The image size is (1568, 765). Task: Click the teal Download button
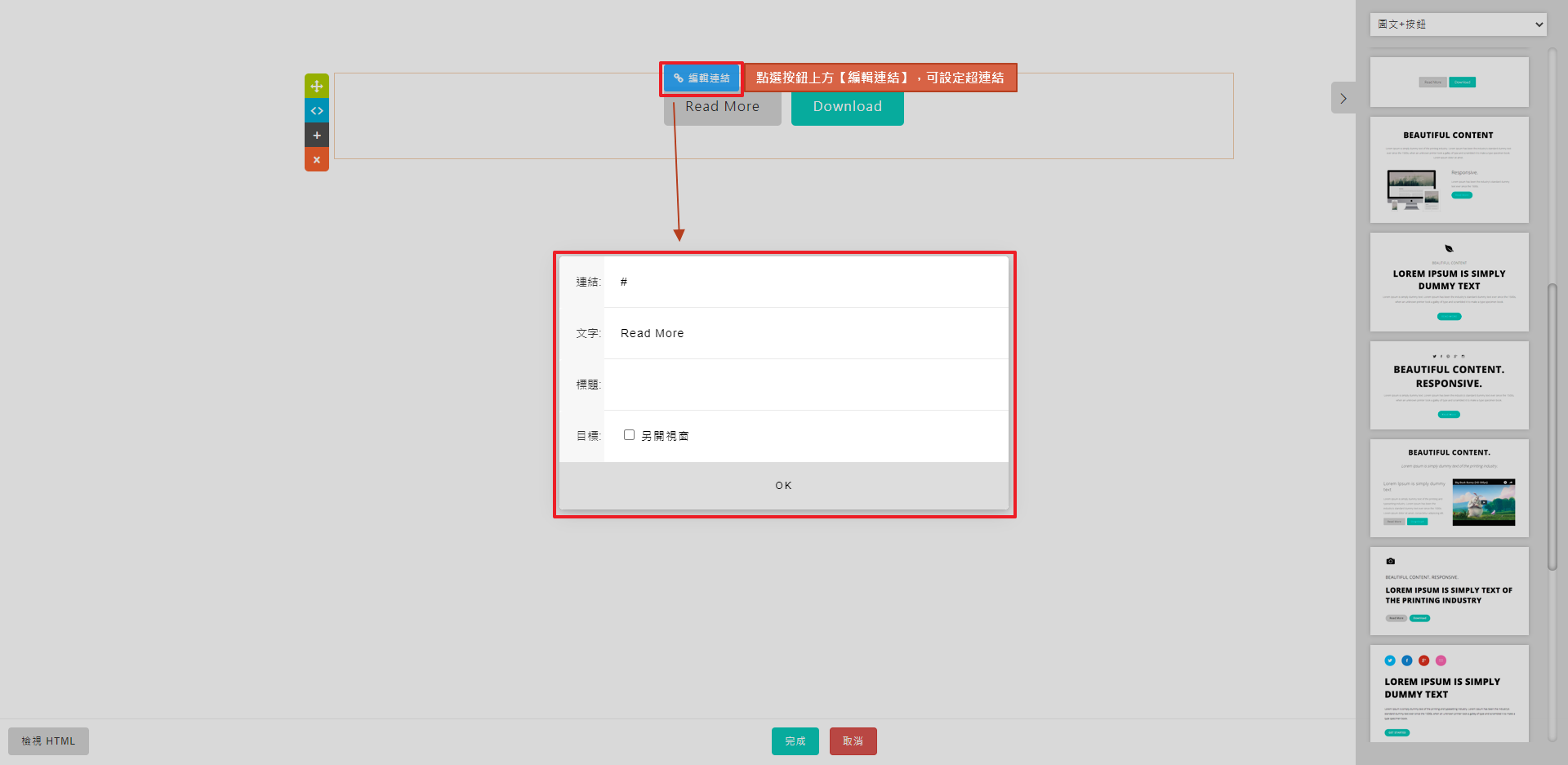point(847,107)
